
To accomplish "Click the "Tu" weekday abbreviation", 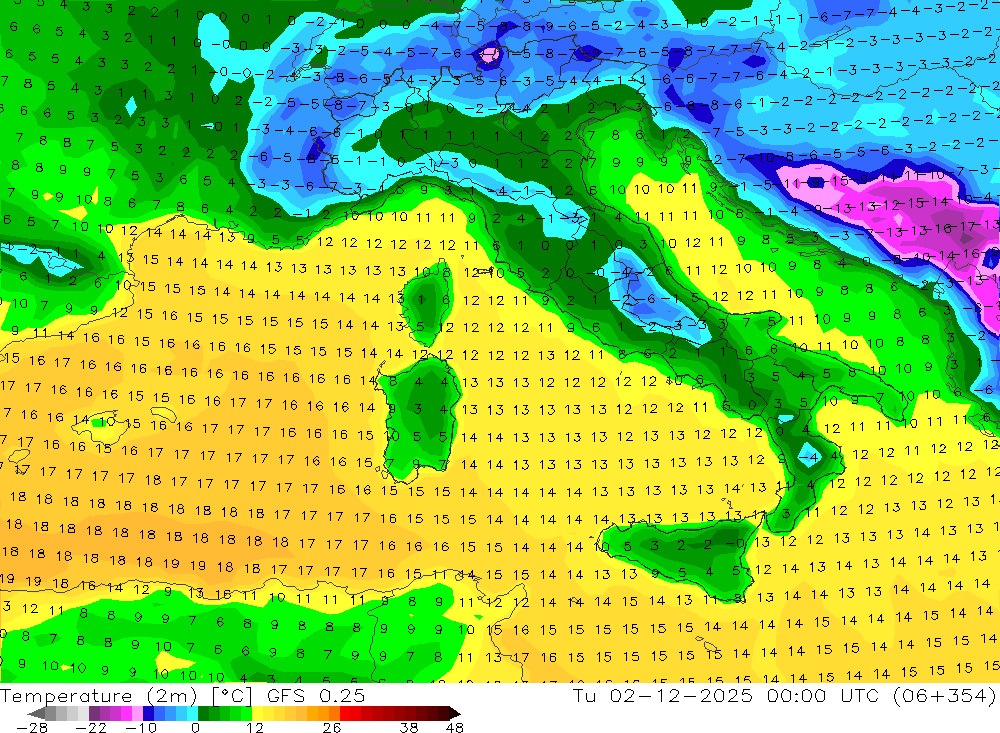I will [585, 695].
